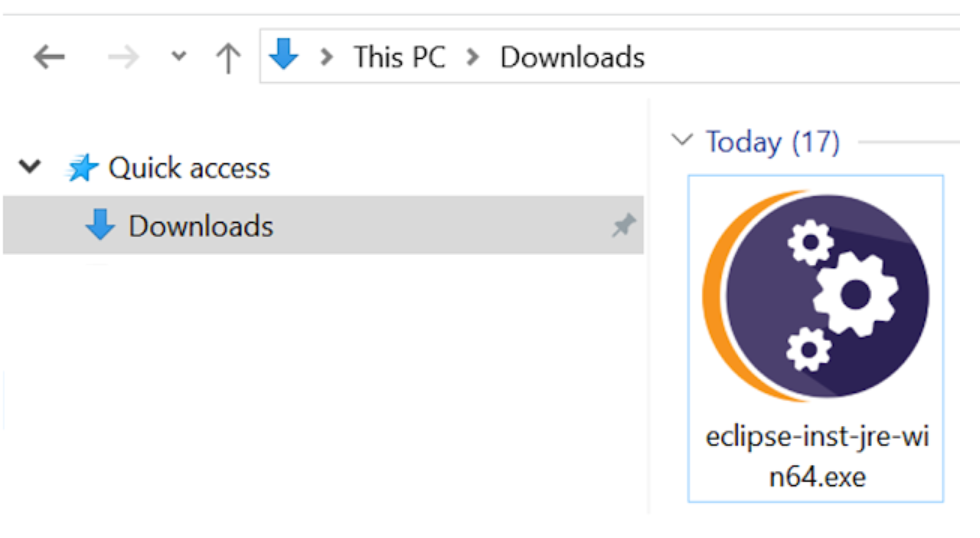The width and height of the screenshot is (980, 538).
Task: Collapse the Quick access tree node
Action: (29, 167)
